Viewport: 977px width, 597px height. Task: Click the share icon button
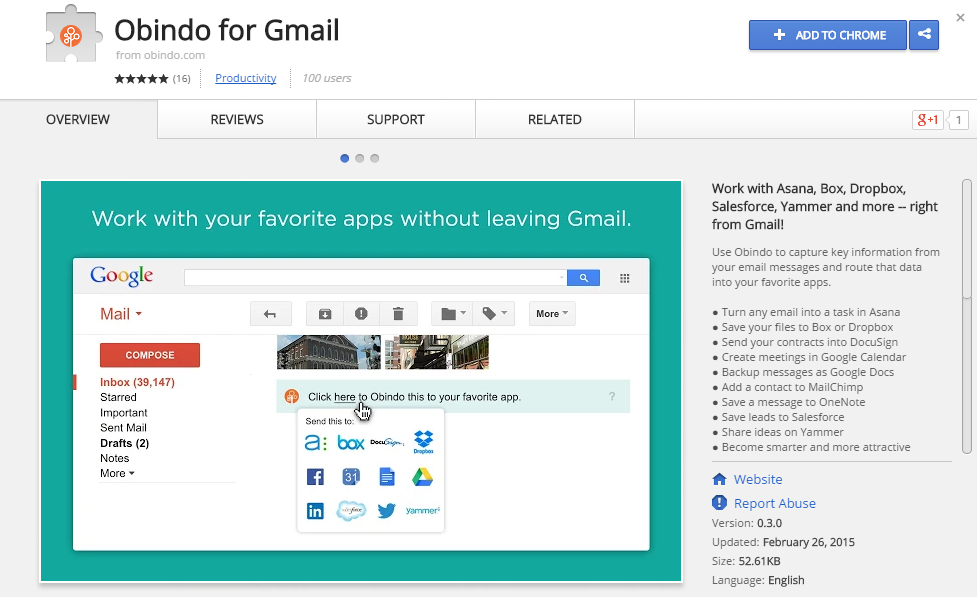click(x=924, y=35)
